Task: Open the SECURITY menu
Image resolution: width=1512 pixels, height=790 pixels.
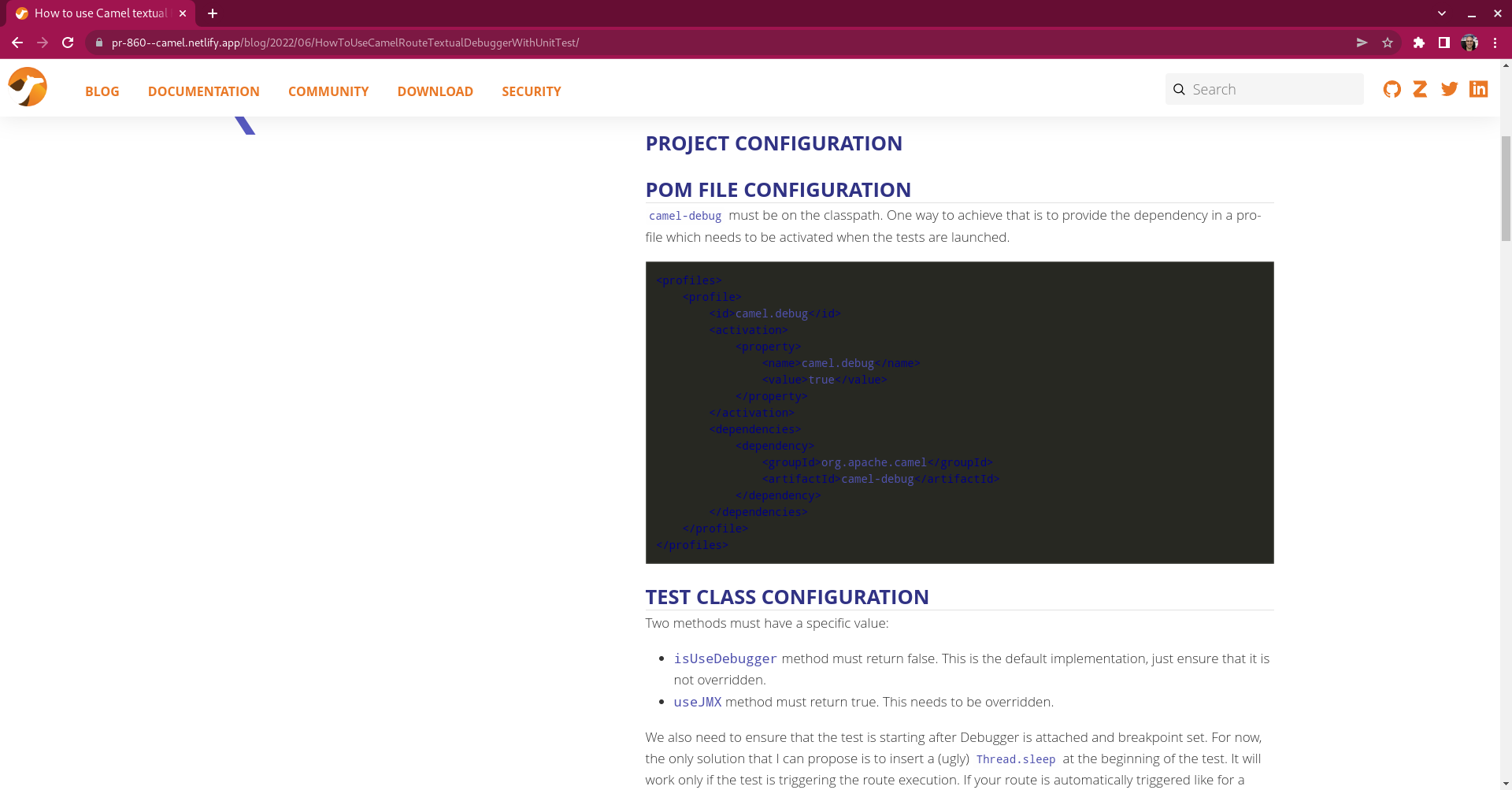Action: pos(532,91)
